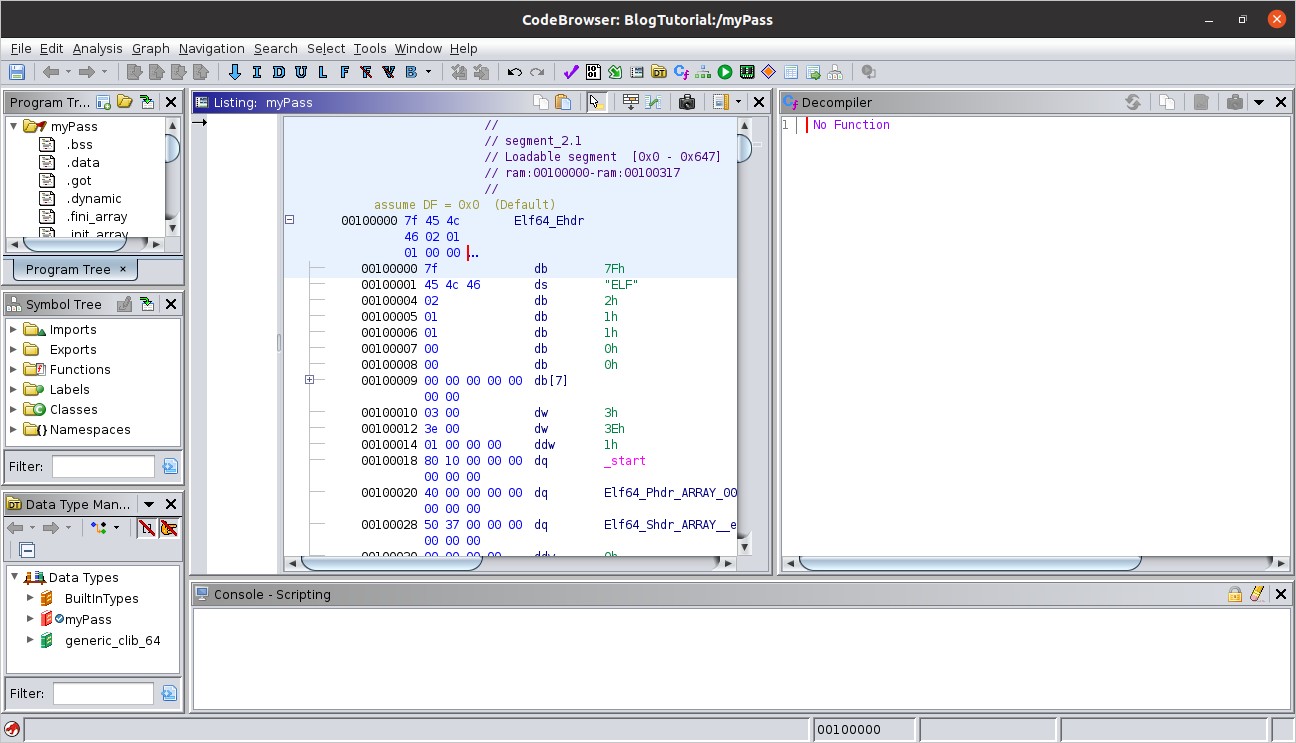The height and width of the screenshot is (743, 1296).
Task: Open the Navigation menu
Action: (x=212, y=48)
